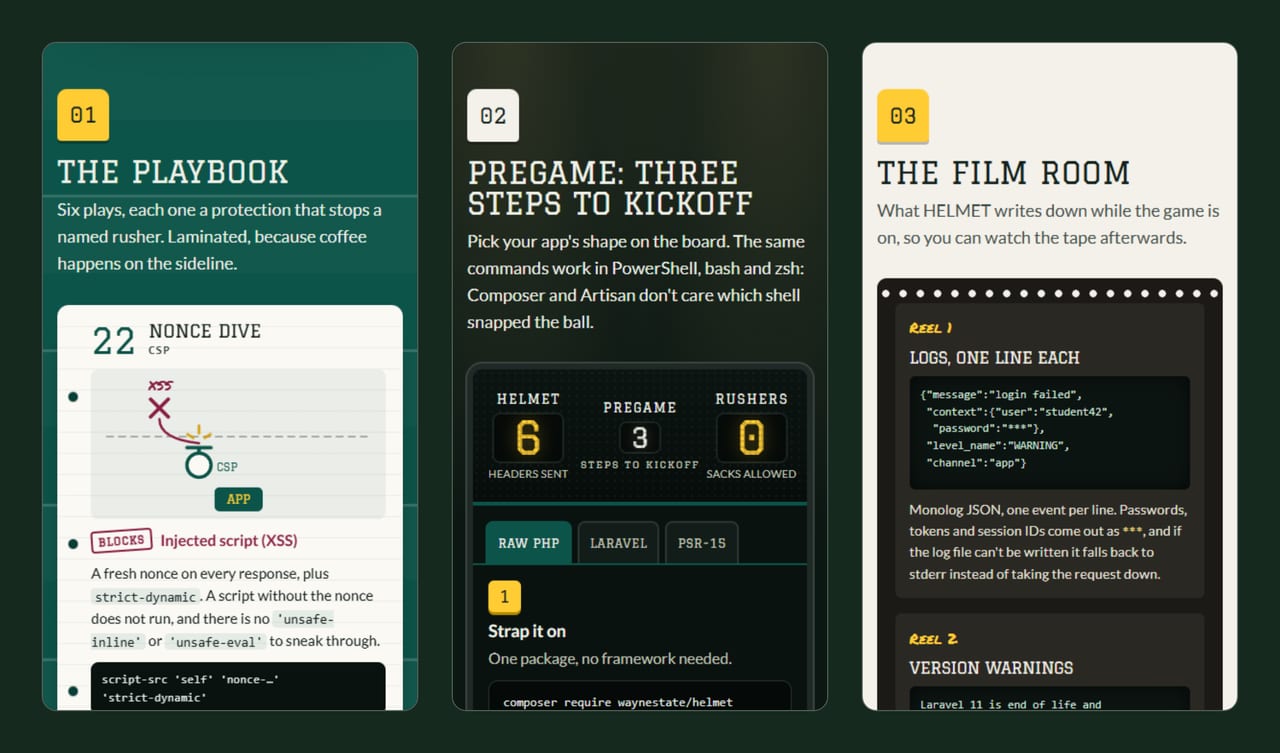
Task: Click the Reel 2 handwritten label
Action: click(933, 639)
